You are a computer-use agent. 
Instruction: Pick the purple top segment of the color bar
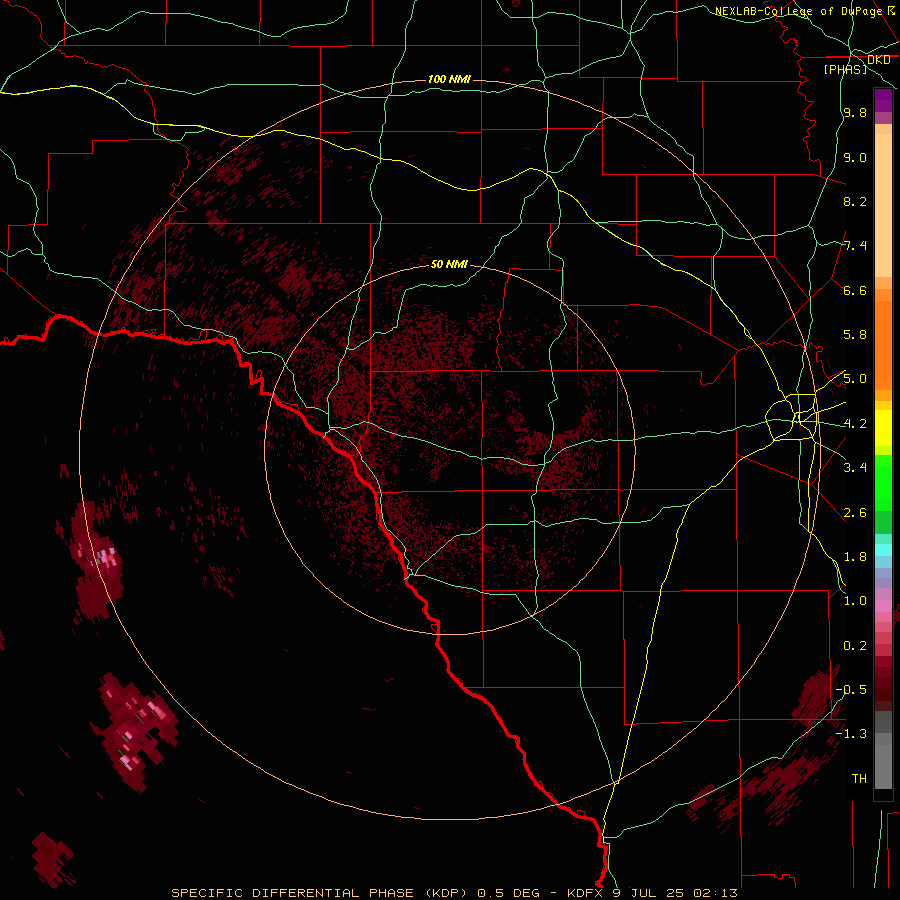pos(883,100)
